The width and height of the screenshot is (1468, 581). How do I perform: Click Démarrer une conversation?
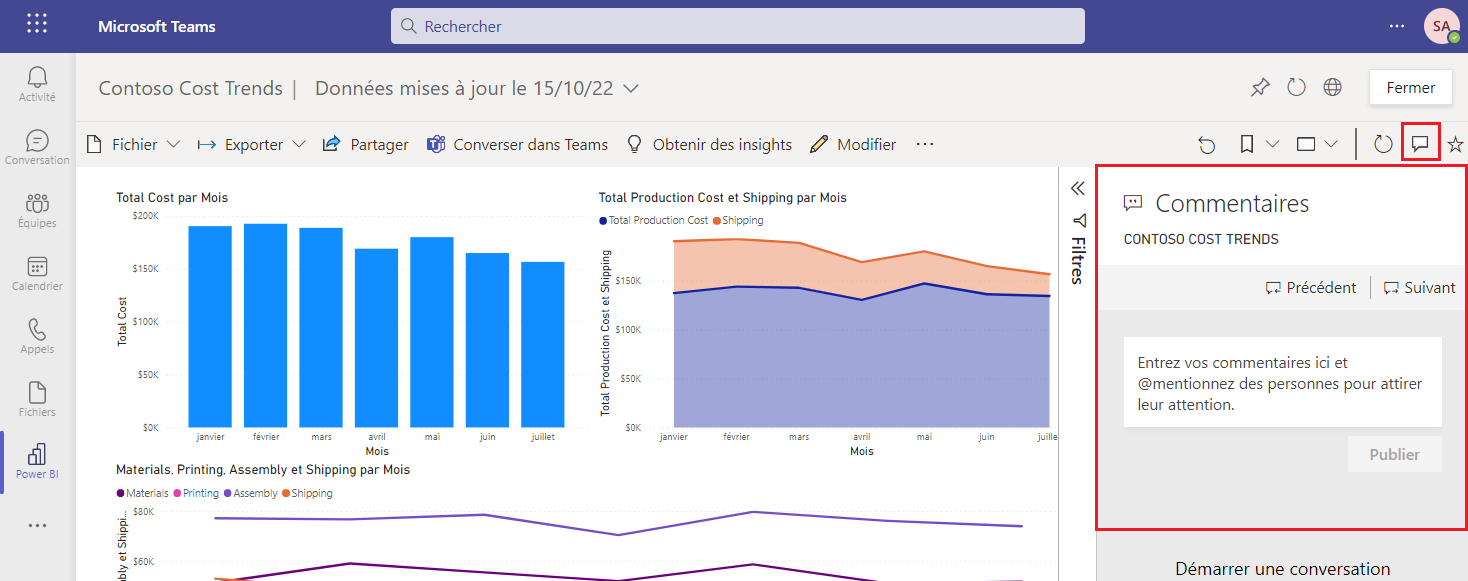tap(1282, 569)
